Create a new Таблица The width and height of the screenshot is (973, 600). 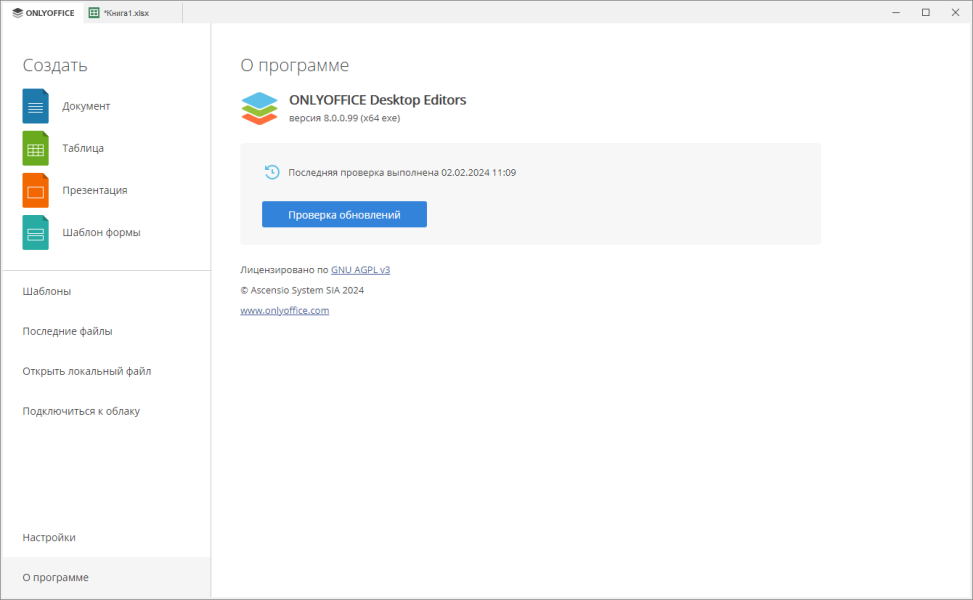(83, 148)
